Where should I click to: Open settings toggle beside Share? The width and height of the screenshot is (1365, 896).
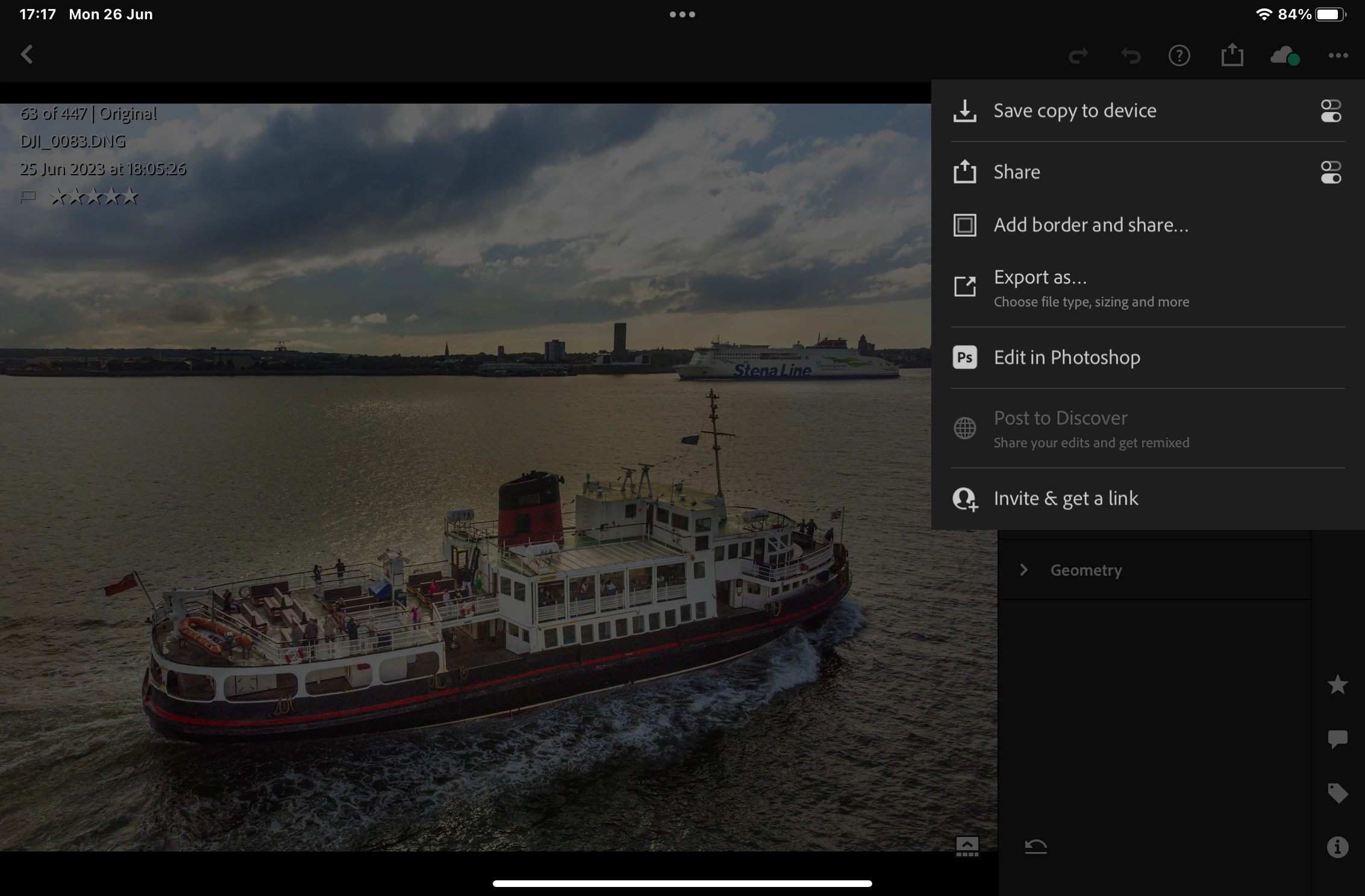pos(1331,172)
